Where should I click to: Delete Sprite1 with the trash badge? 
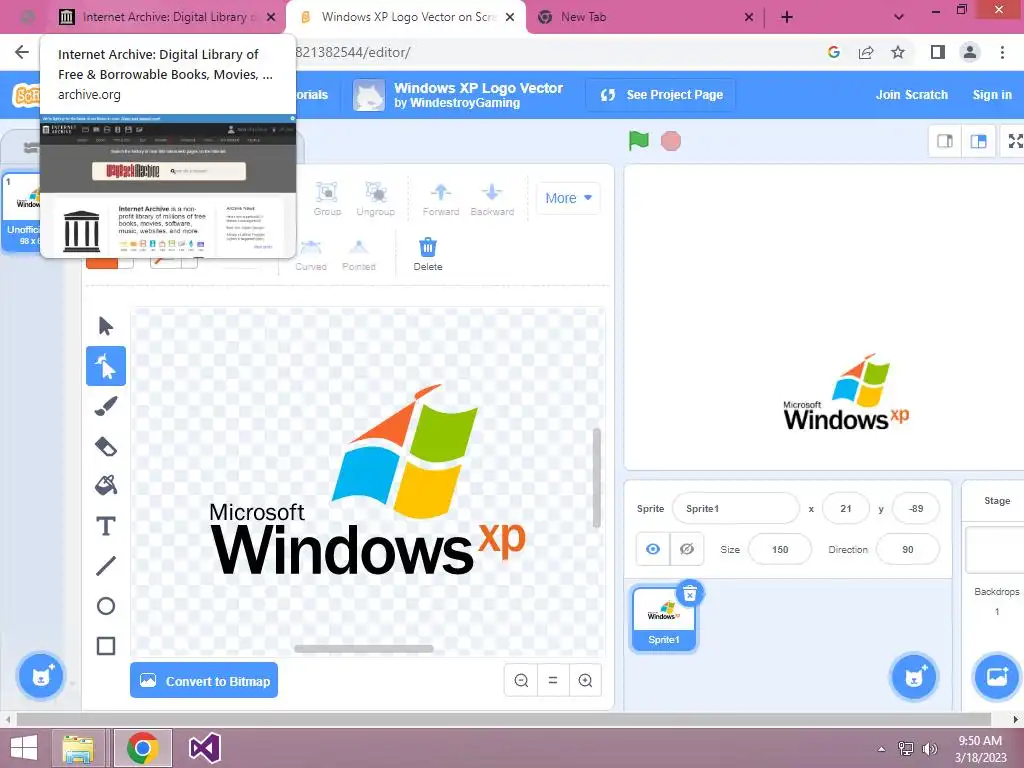point(690,594)
